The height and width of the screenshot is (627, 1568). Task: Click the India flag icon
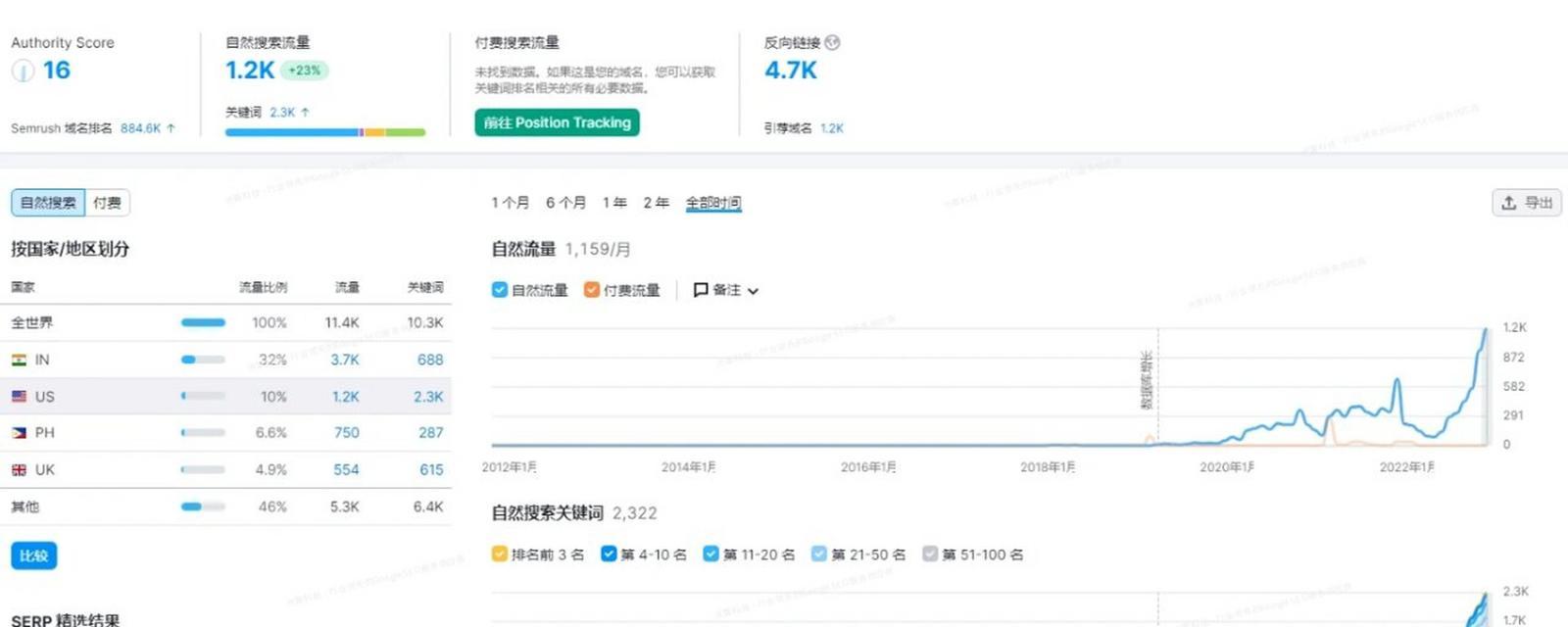19,360
